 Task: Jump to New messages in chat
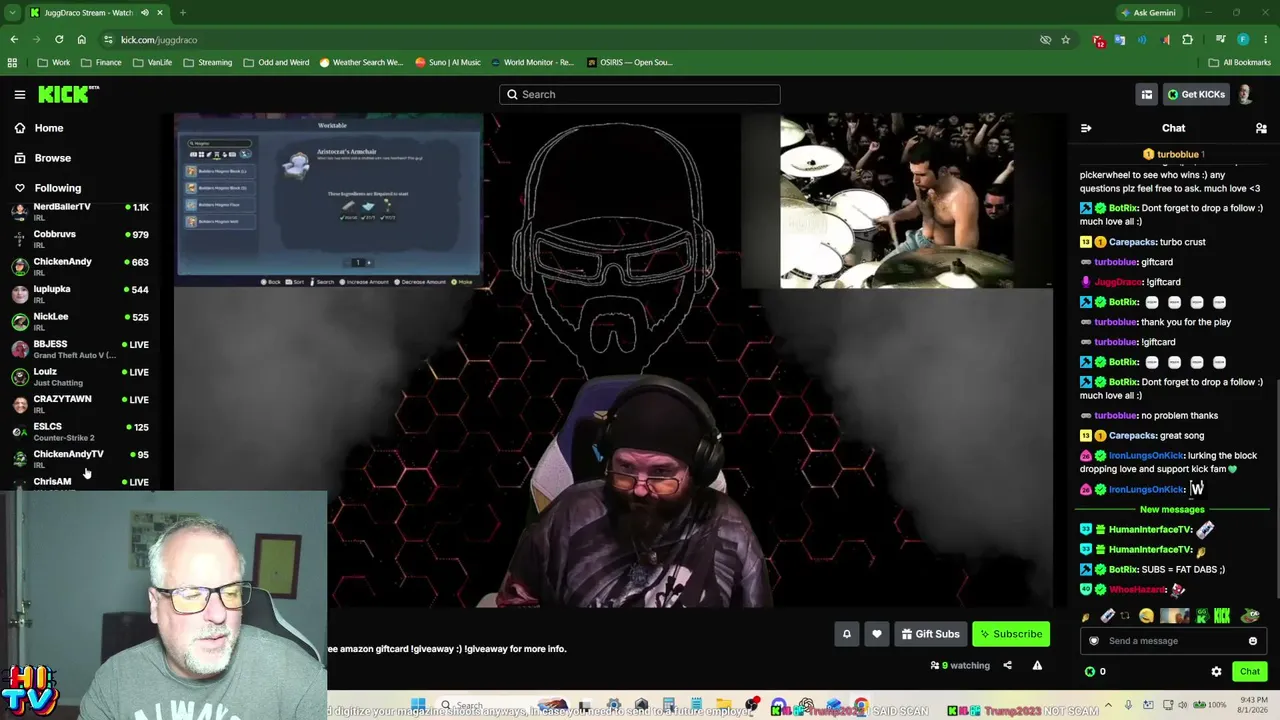click(1172, 509)
